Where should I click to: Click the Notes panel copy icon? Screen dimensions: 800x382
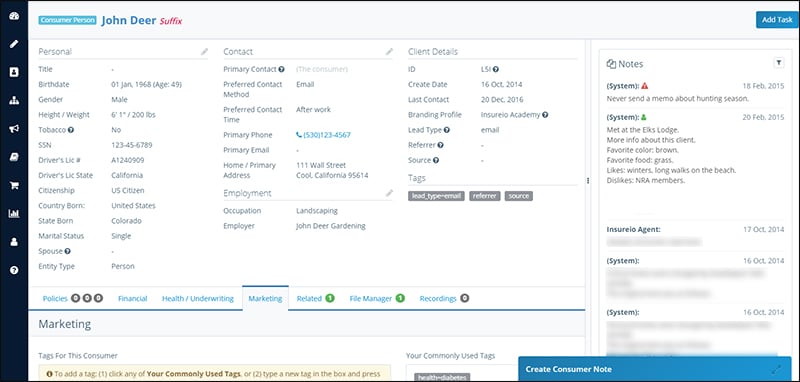pos(611,64)
